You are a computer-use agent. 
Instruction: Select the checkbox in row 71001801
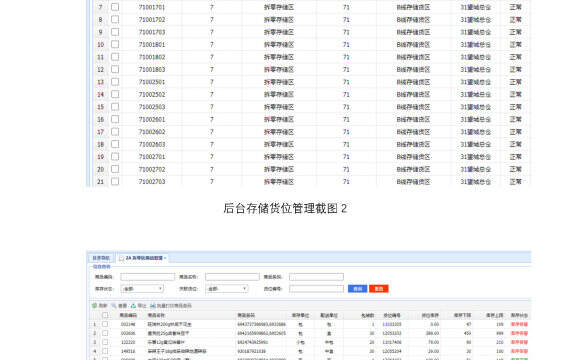[x=115, y=44]
